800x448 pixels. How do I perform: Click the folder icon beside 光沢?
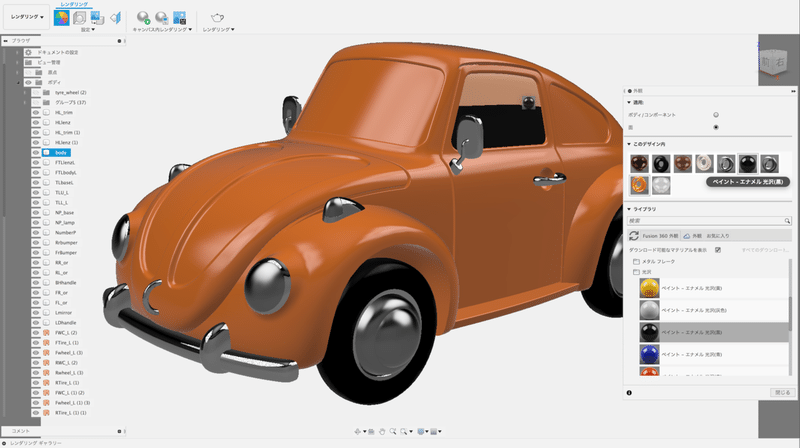(x=636, y=272)
